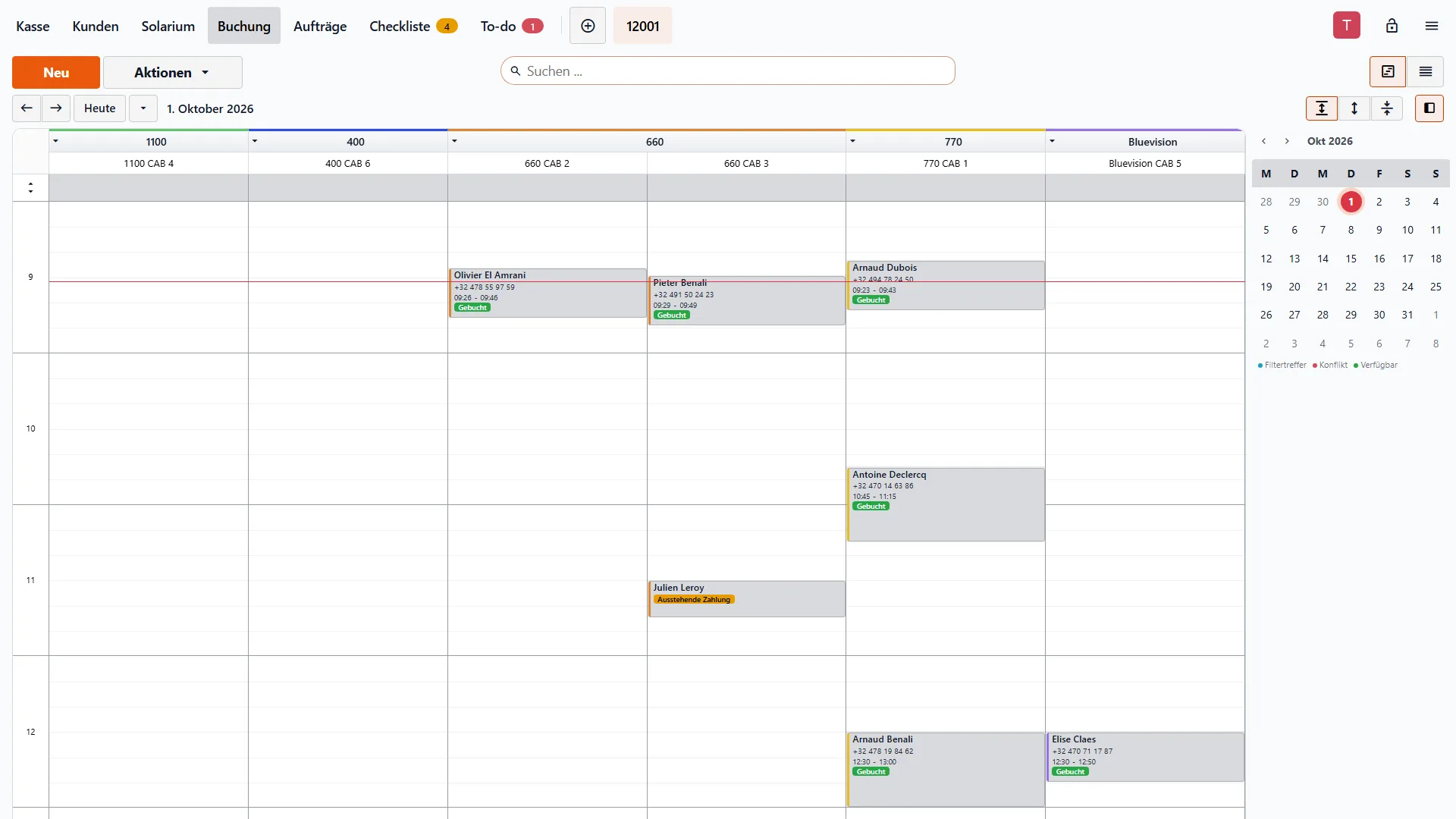Focus the Suchen search field
The image size is (1456, 819).
pyautogui.click(x=728, y=71)
